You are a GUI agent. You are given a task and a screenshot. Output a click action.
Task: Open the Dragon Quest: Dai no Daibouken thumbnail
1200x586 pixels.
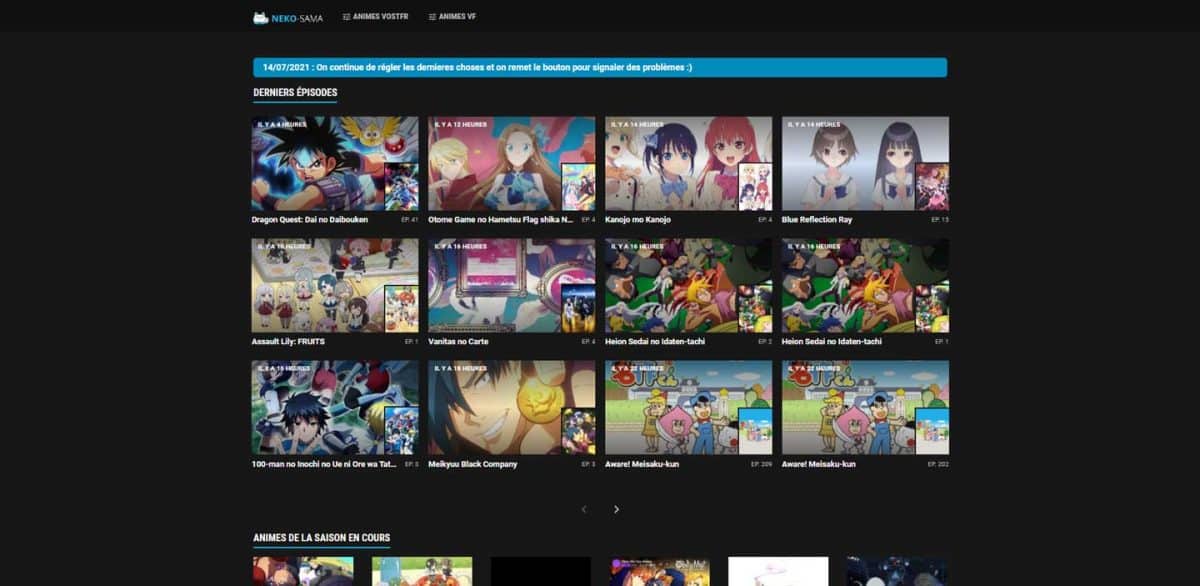pyautogui.click(x=335, y=163)
